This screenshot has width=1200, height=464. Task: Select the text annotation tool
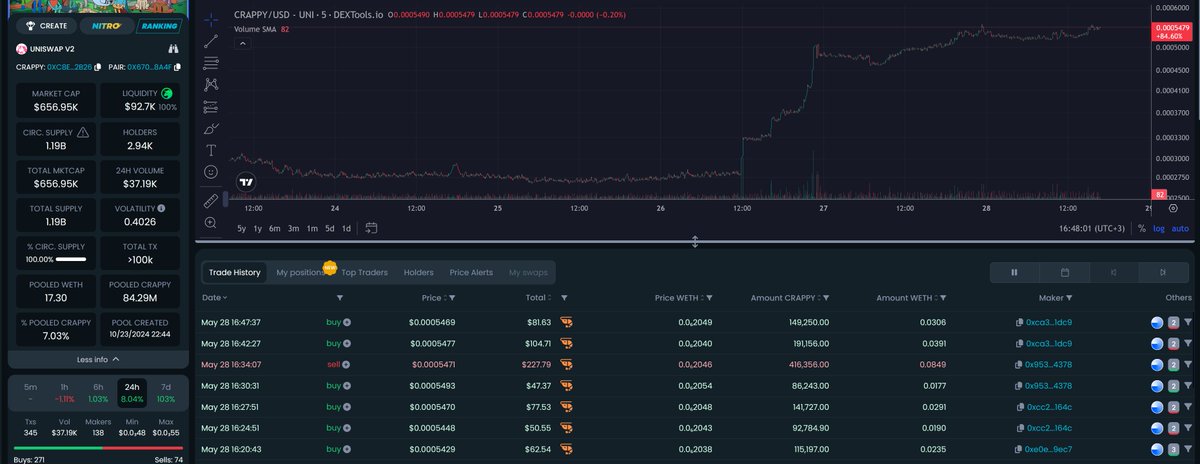tap(210, 150)
